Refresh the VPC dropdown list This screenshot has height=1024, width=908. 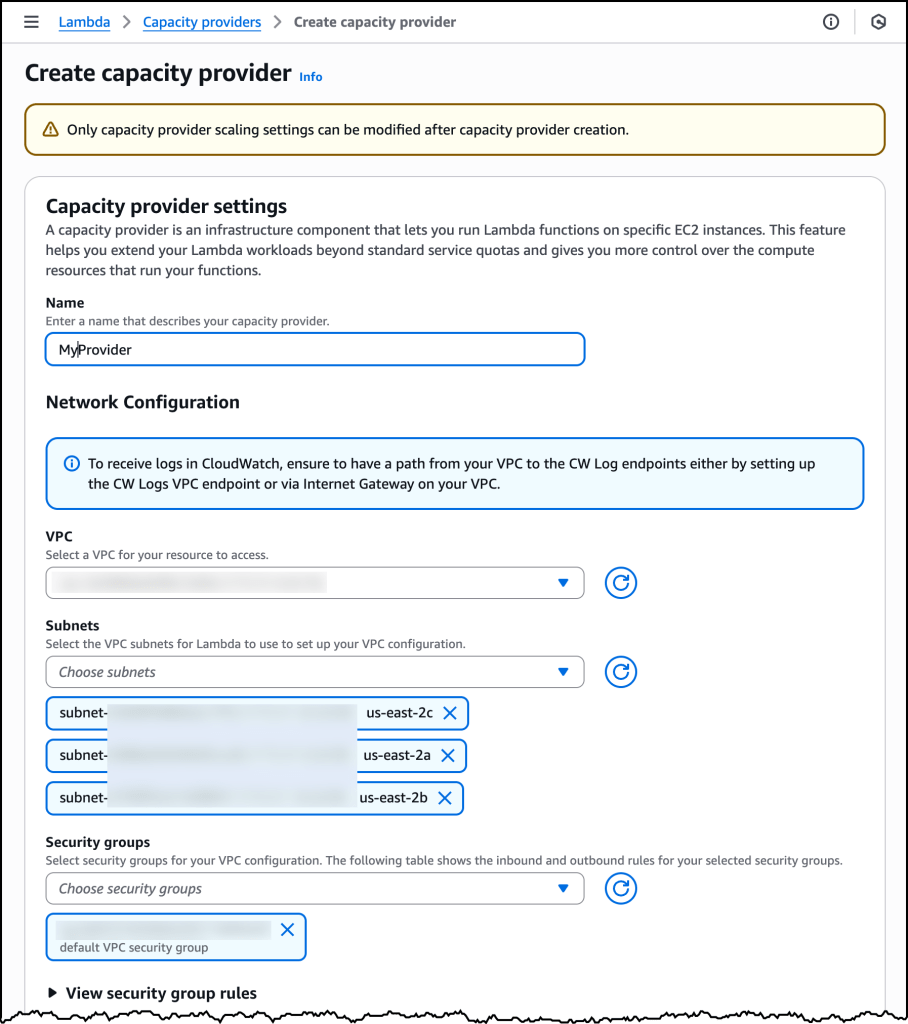click(x=620, y=583)
